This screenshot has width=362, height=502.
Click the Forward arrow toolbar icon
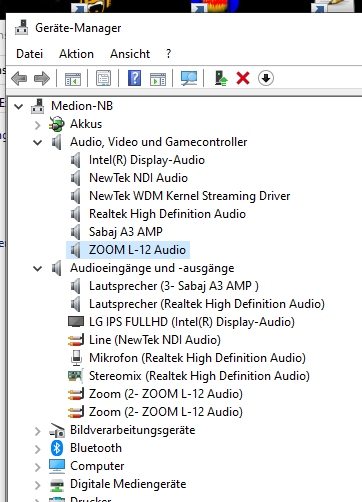42,79
